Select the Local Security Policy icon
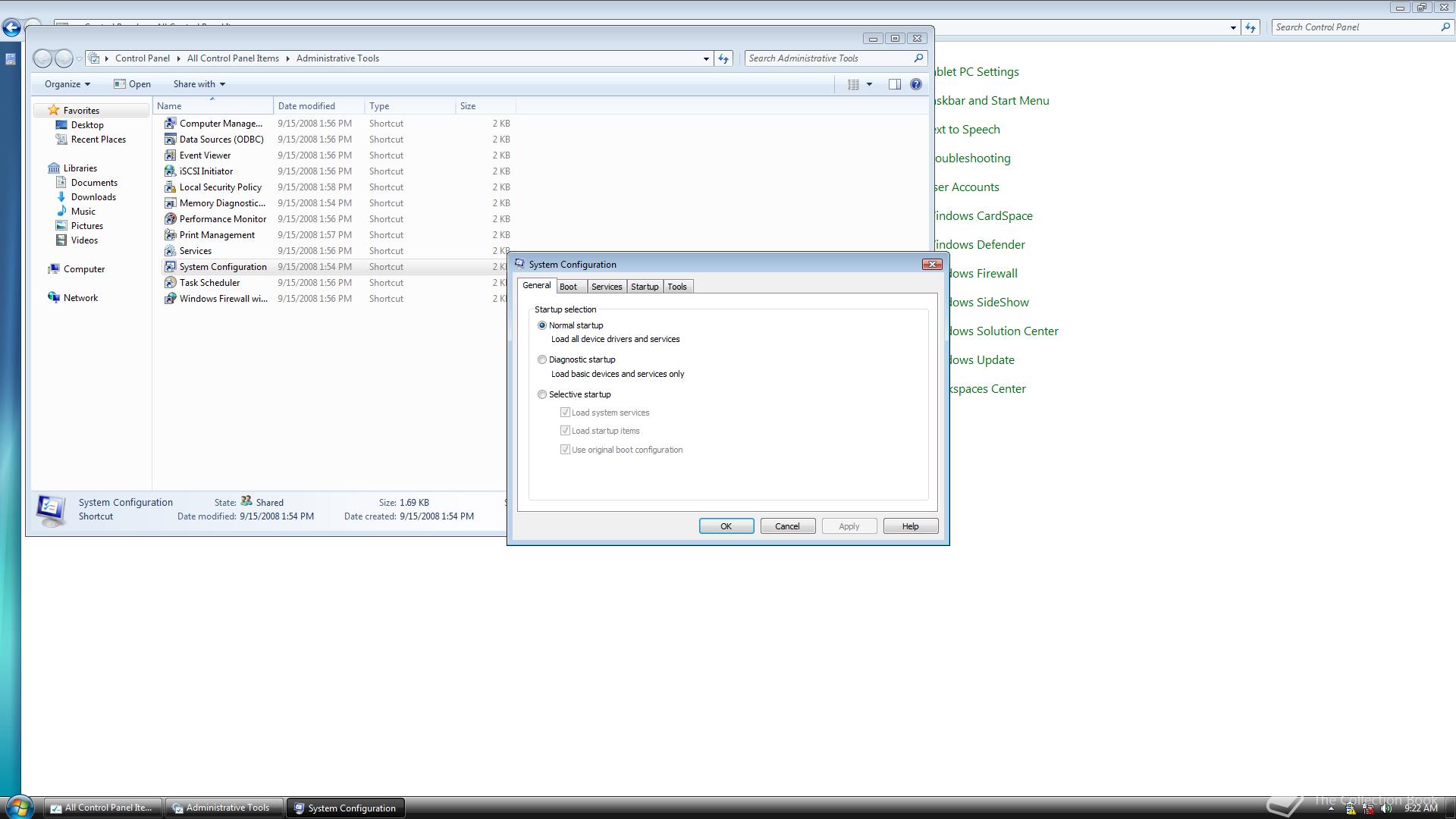Screen dimensions: 1456x819 171,187
